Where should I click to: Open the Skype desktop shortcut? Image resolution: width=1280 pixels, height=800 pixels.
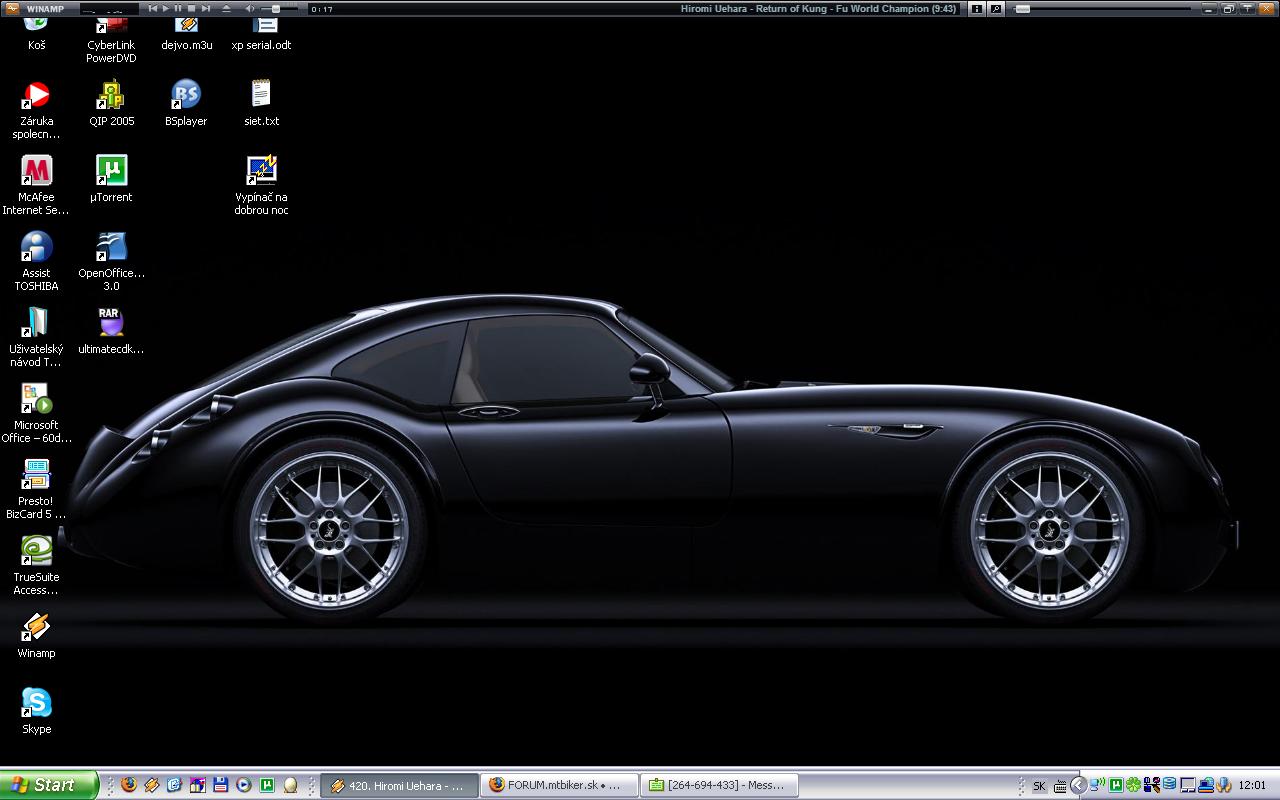[37, 703]
